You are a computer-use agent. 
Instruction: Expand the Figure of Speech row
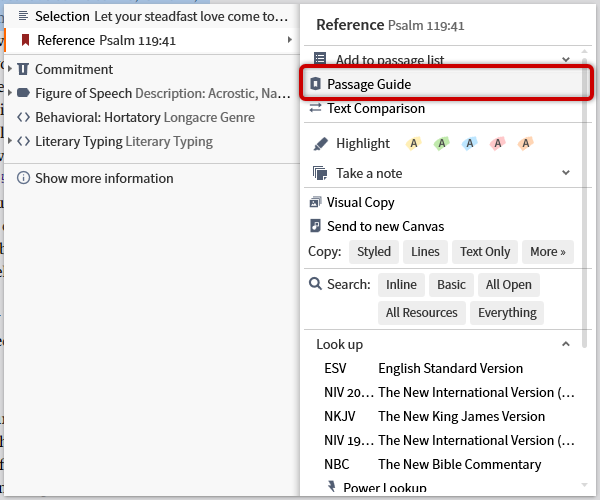coord(10,93)
